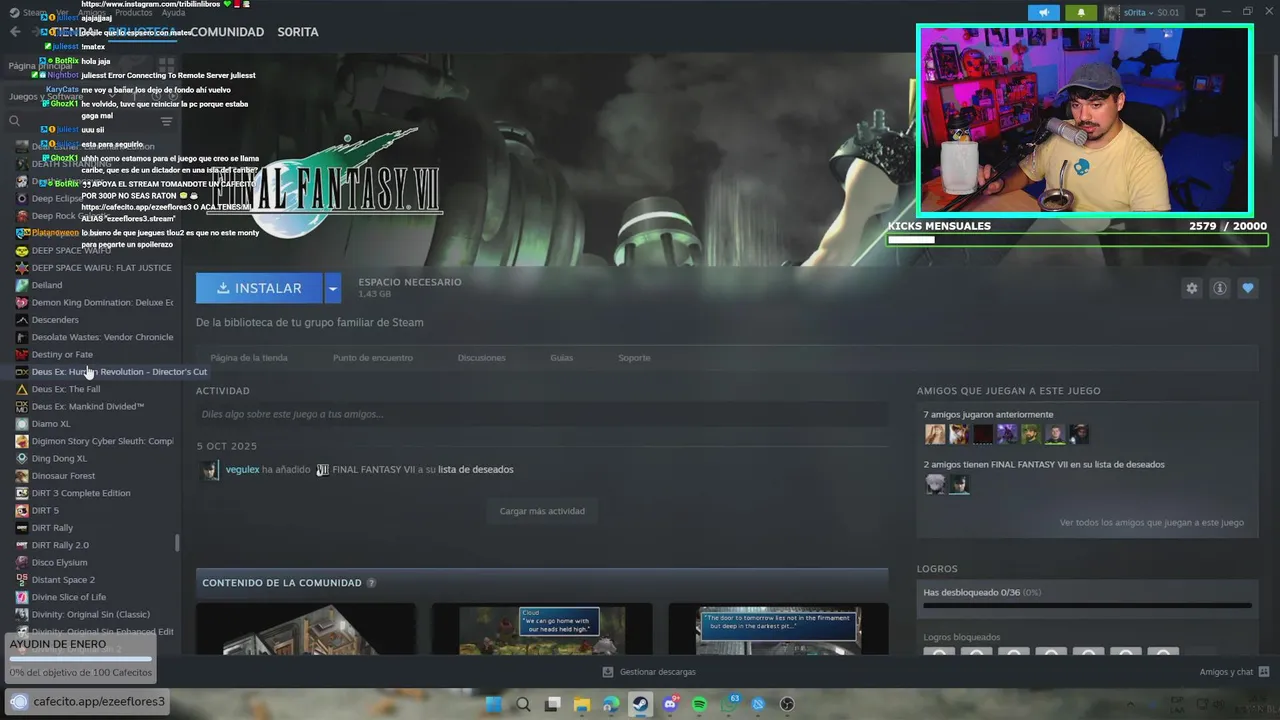Screen dimensions: 1280x720
Task: Open Ver todos los amigos que juegan link
Action: (1152, 523)
